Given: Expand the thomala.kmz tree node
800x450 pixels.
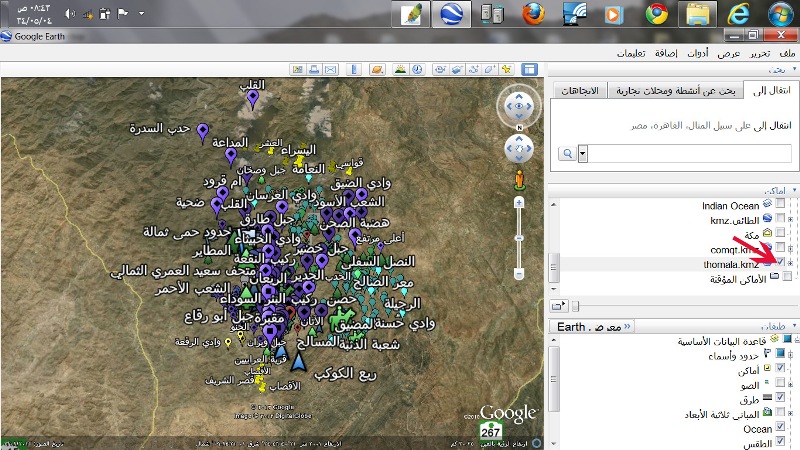Looking at the screenshot, I should coord(791,263).
